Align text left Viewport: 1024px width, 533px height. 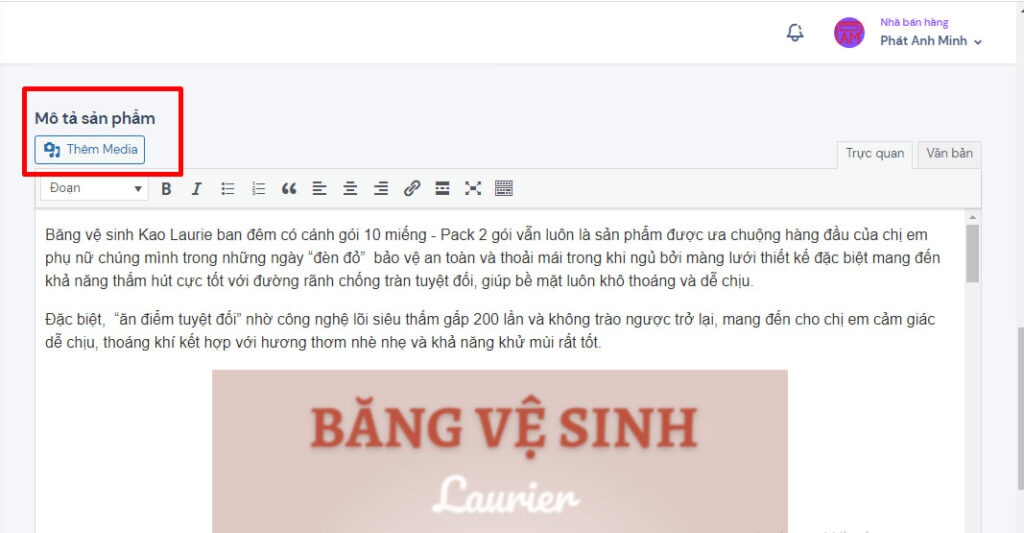click(319, 189)
